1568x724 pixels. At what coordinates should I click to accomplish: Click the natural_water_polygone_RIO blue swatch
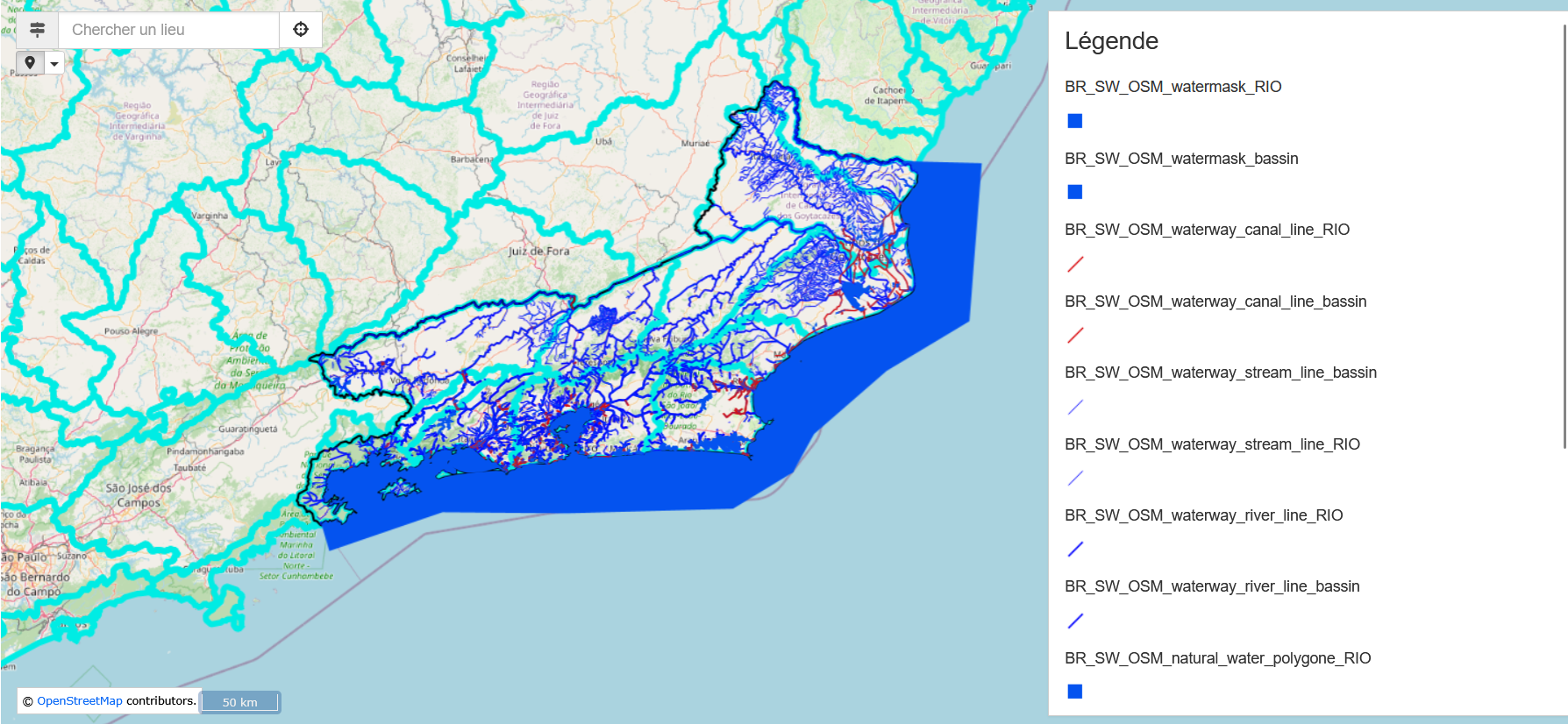(x=1075, y=692)
